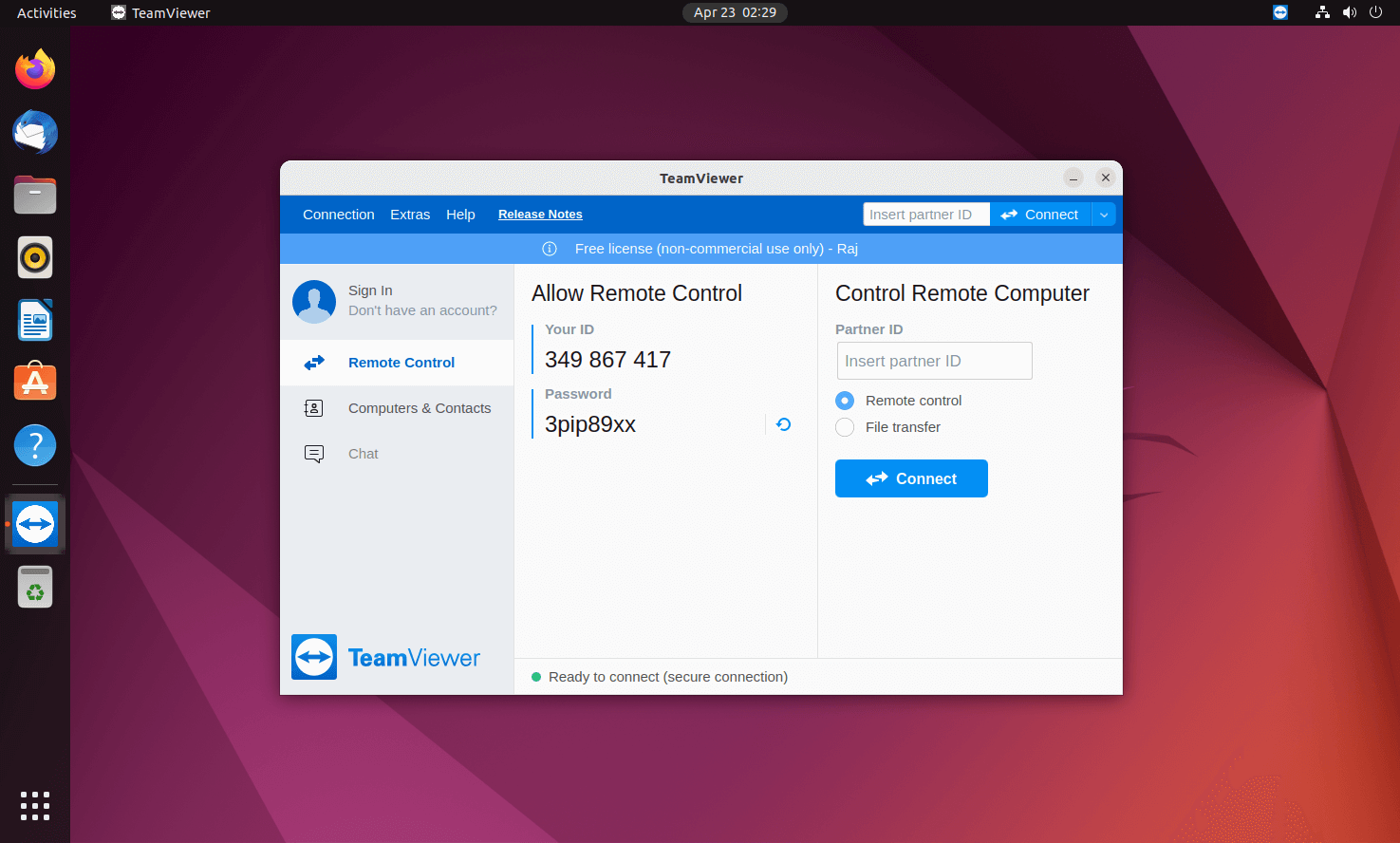Open the Release Notes link
Viewport: 1400px width, 843px height.
point(540,215)
